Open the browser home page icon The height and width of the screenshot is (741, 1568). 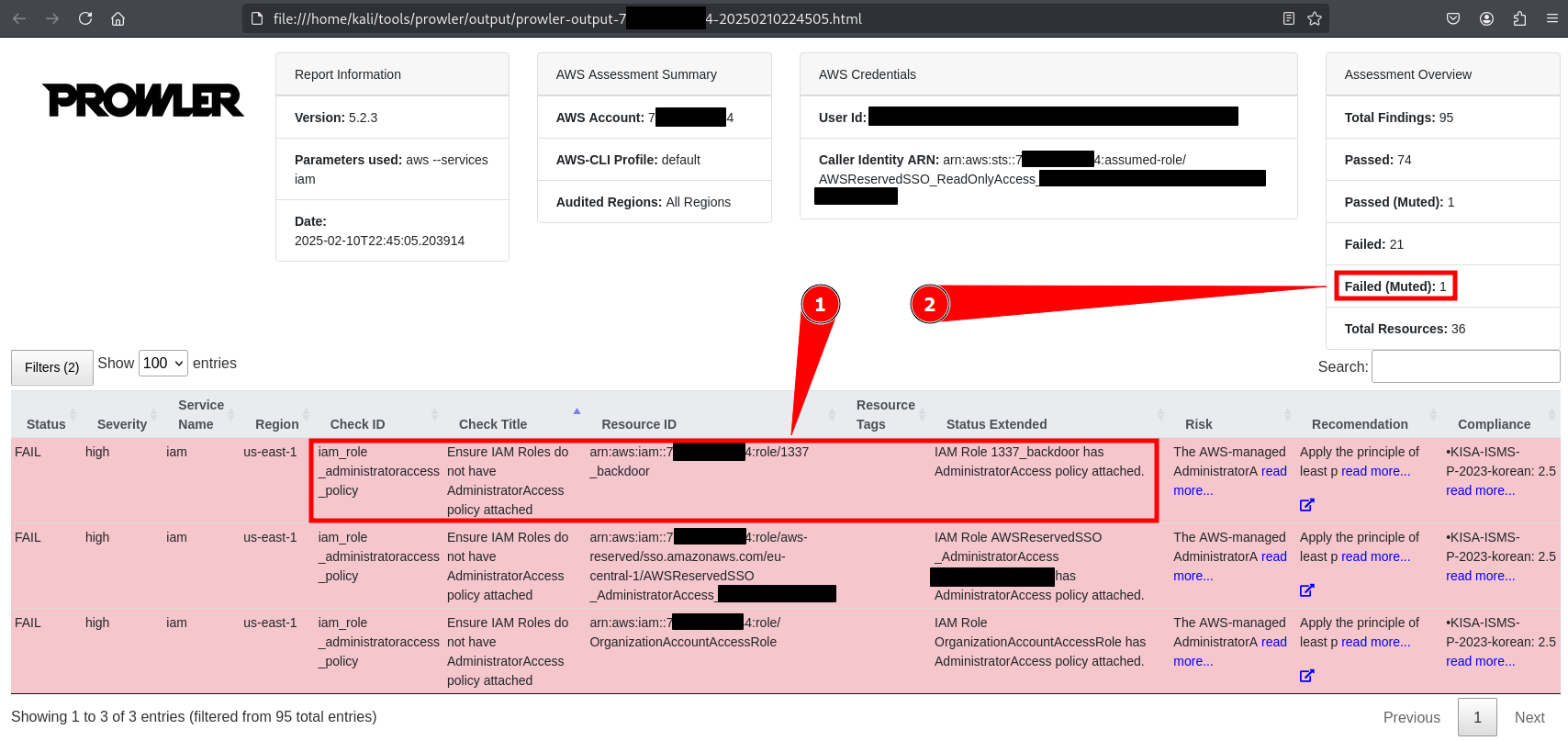(118, 18)
